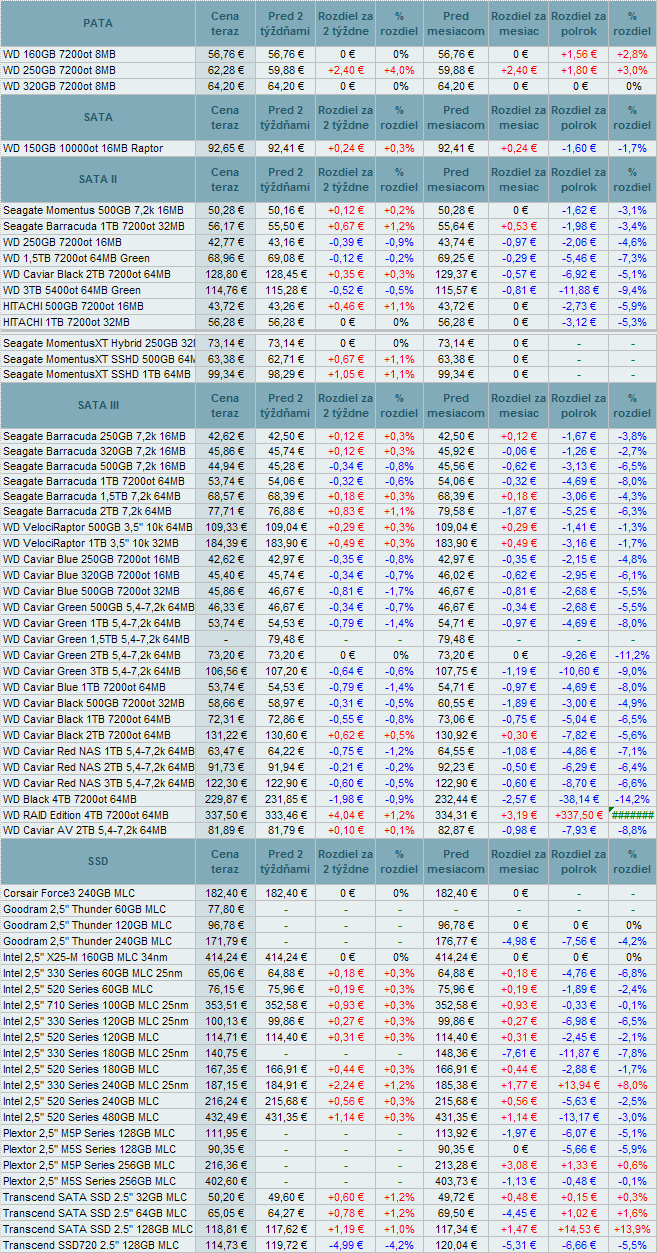The height and width of the screenshot is (1253, 657).
Task: Click the +8,0% cell for Intel 330 Series 240GB
Action: click(632, 1085)
